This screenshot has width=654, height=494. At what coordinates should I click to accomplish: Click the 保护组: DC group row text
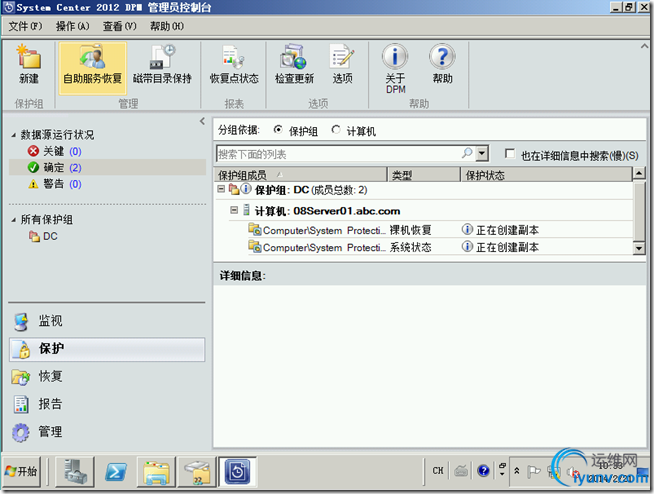point(311,190)
